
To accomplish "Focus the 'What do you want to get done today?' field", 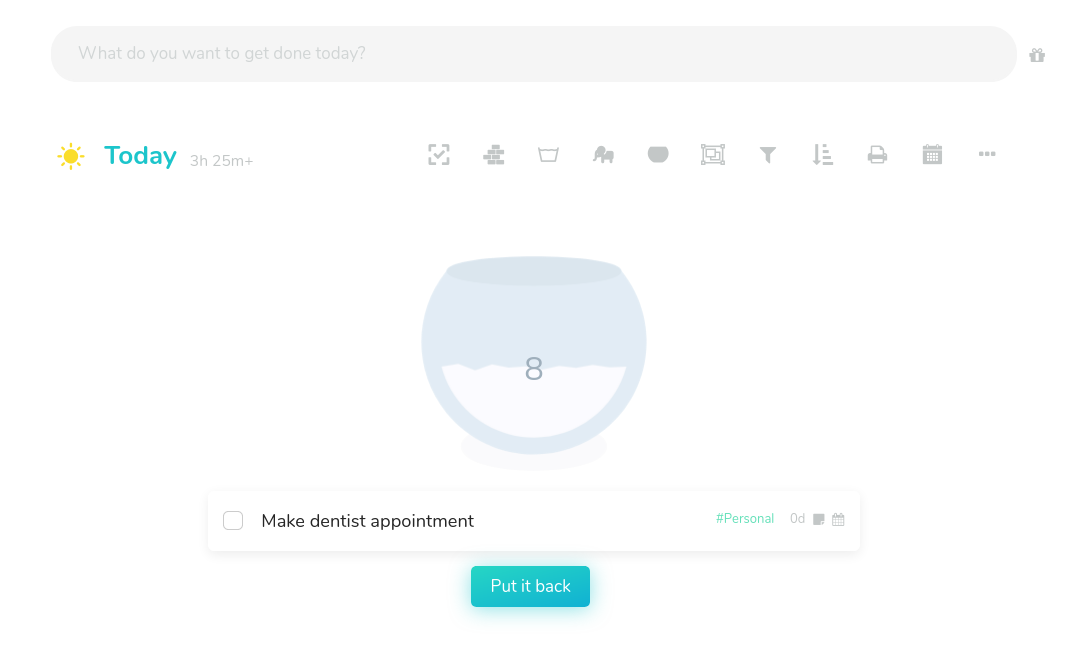I will point(534,54).
